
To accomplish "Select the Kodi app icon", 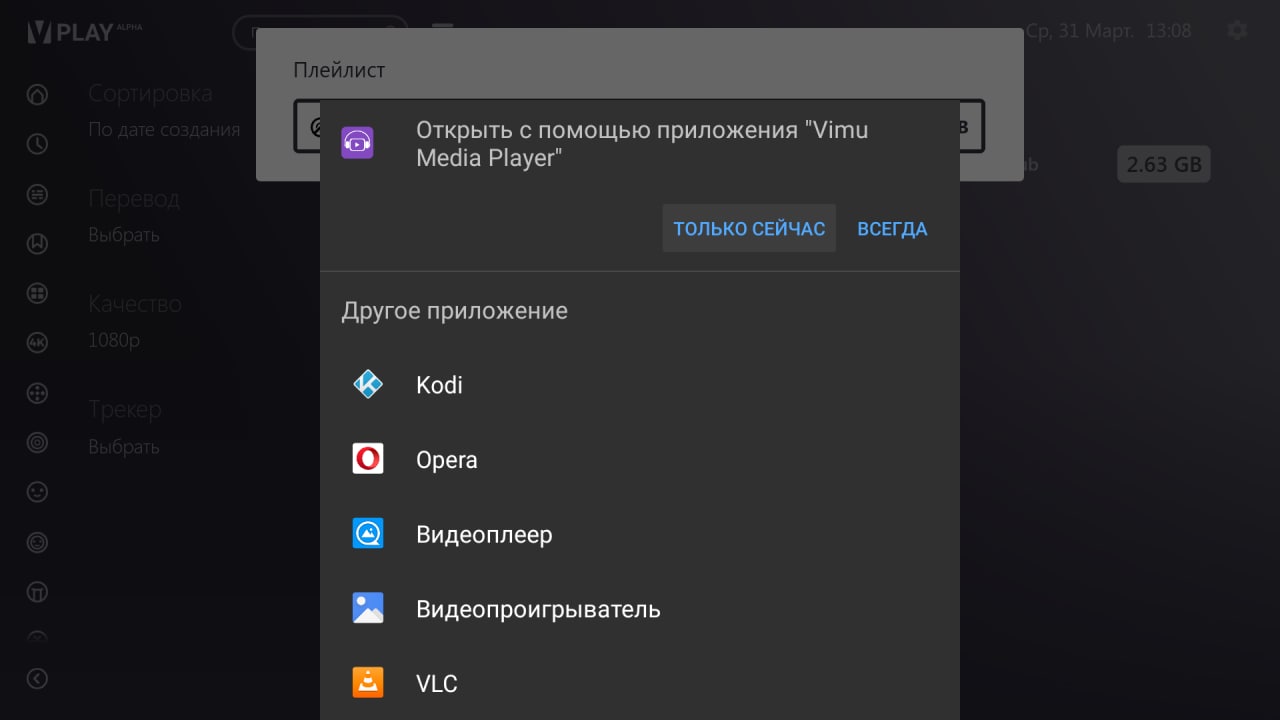I will click(368, 384).
